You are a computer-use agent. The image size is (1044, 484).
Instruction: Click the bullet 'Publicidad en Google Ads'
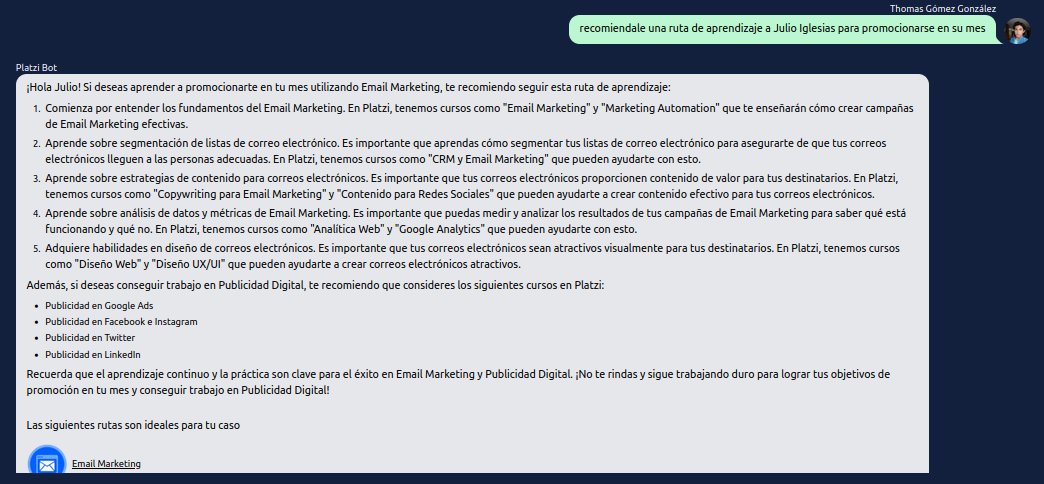tap(99, 306)
